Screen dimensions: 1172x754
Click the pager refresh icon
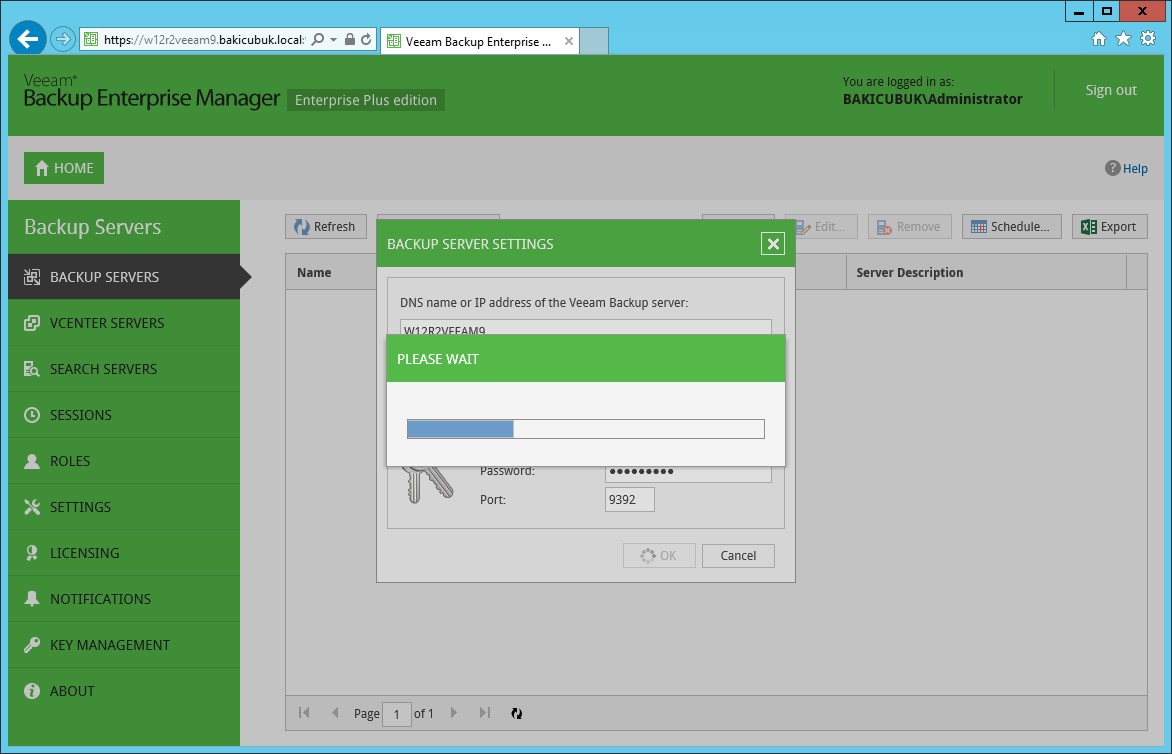pyautogui.click(x=516, y=714)
